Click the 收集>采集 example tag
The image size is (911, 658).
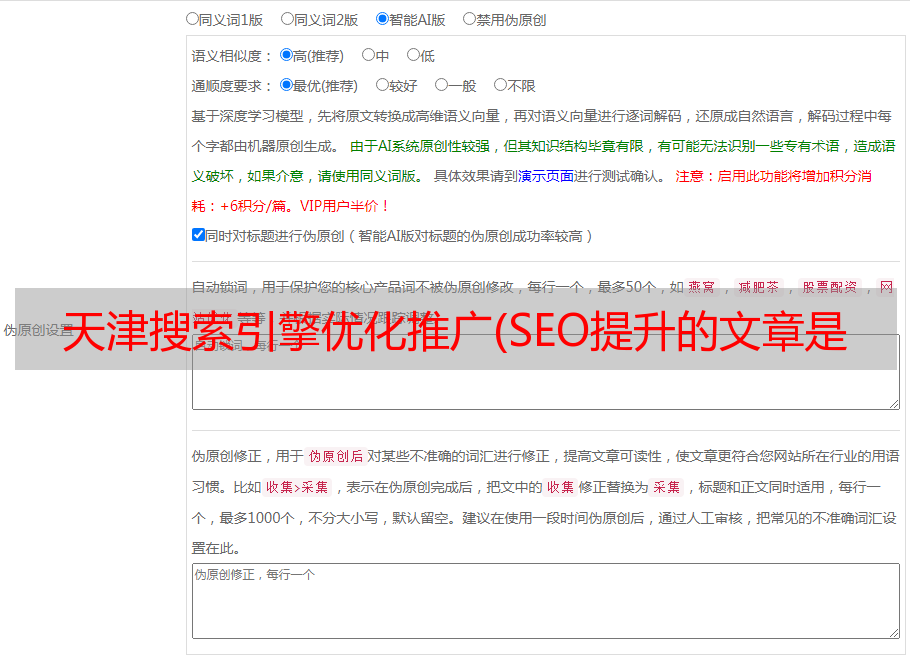click(x=297, y=487)
